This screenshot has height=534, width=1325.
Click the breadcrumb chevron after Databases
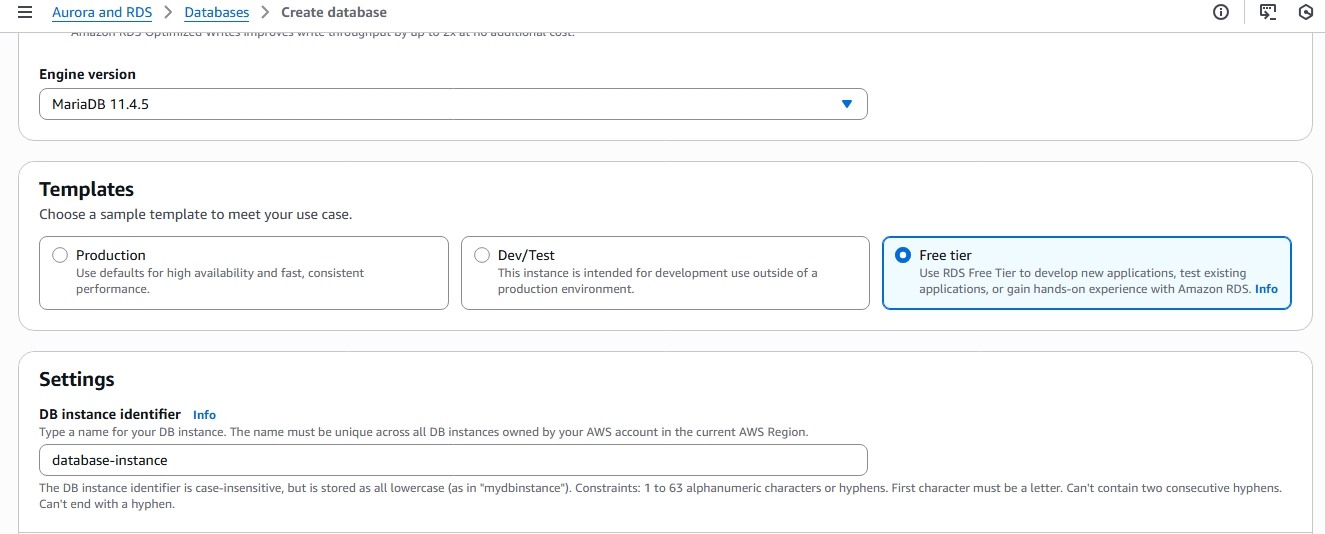[265, 12]
